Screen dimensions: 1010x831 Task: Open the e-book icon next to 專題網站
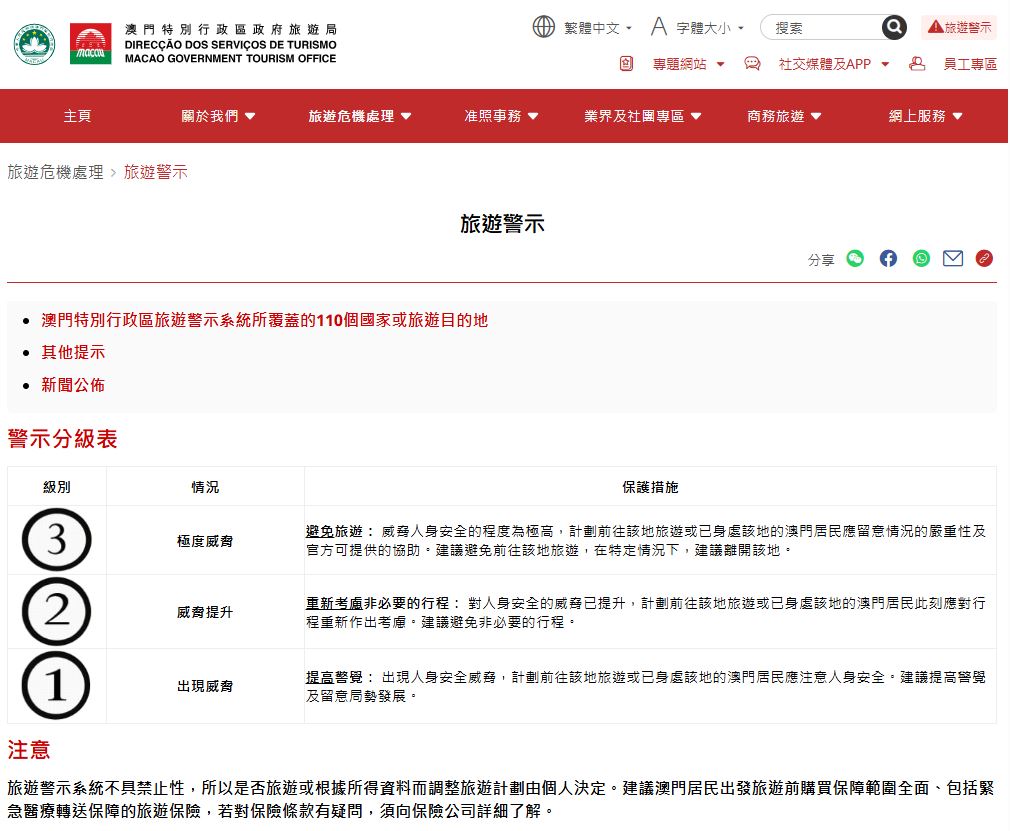[625, 63]
